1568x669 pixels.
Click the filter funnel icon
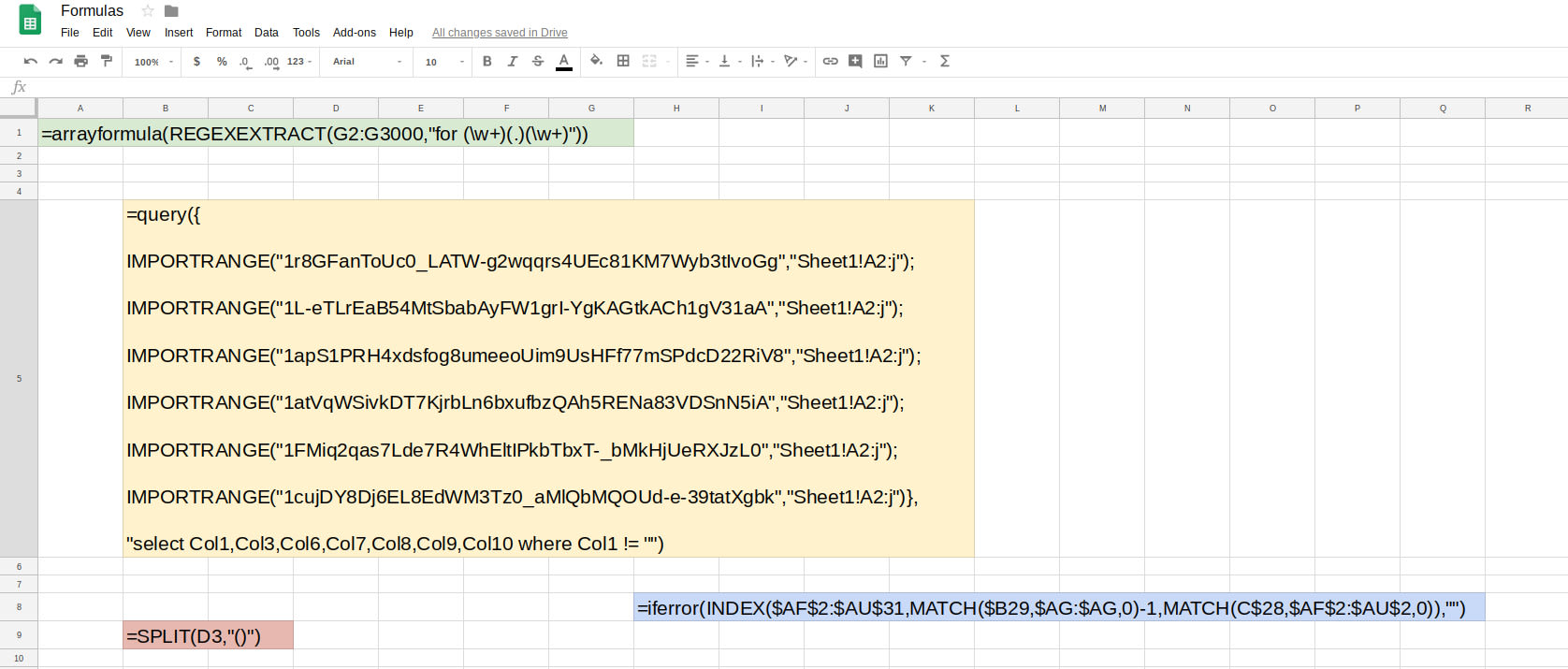pos(906,61)
